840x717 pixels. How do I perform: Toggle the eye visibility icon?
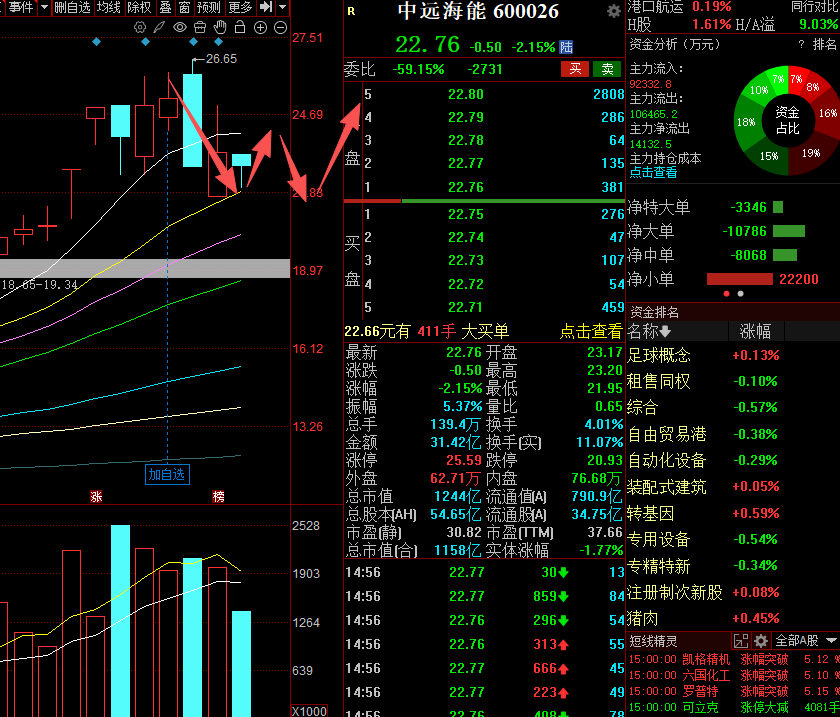pyautogui.click(x=179, y=27)
